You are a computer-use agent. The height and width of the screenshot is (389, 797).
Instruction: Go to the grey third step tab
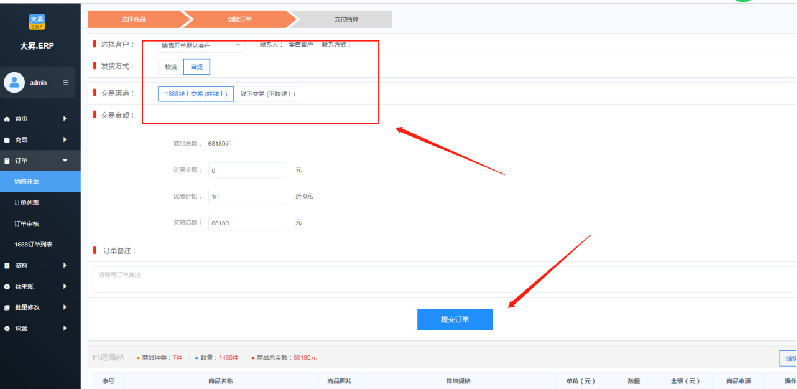[x=345, y=19]
